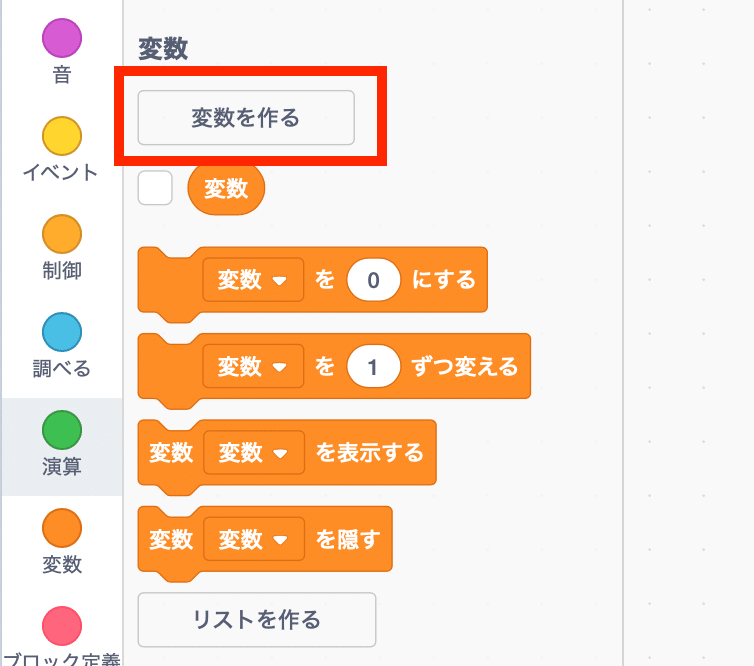Select the purple 音 sound category circle
The height and width of the screenshot is (666, 754).
click(62, 38)
